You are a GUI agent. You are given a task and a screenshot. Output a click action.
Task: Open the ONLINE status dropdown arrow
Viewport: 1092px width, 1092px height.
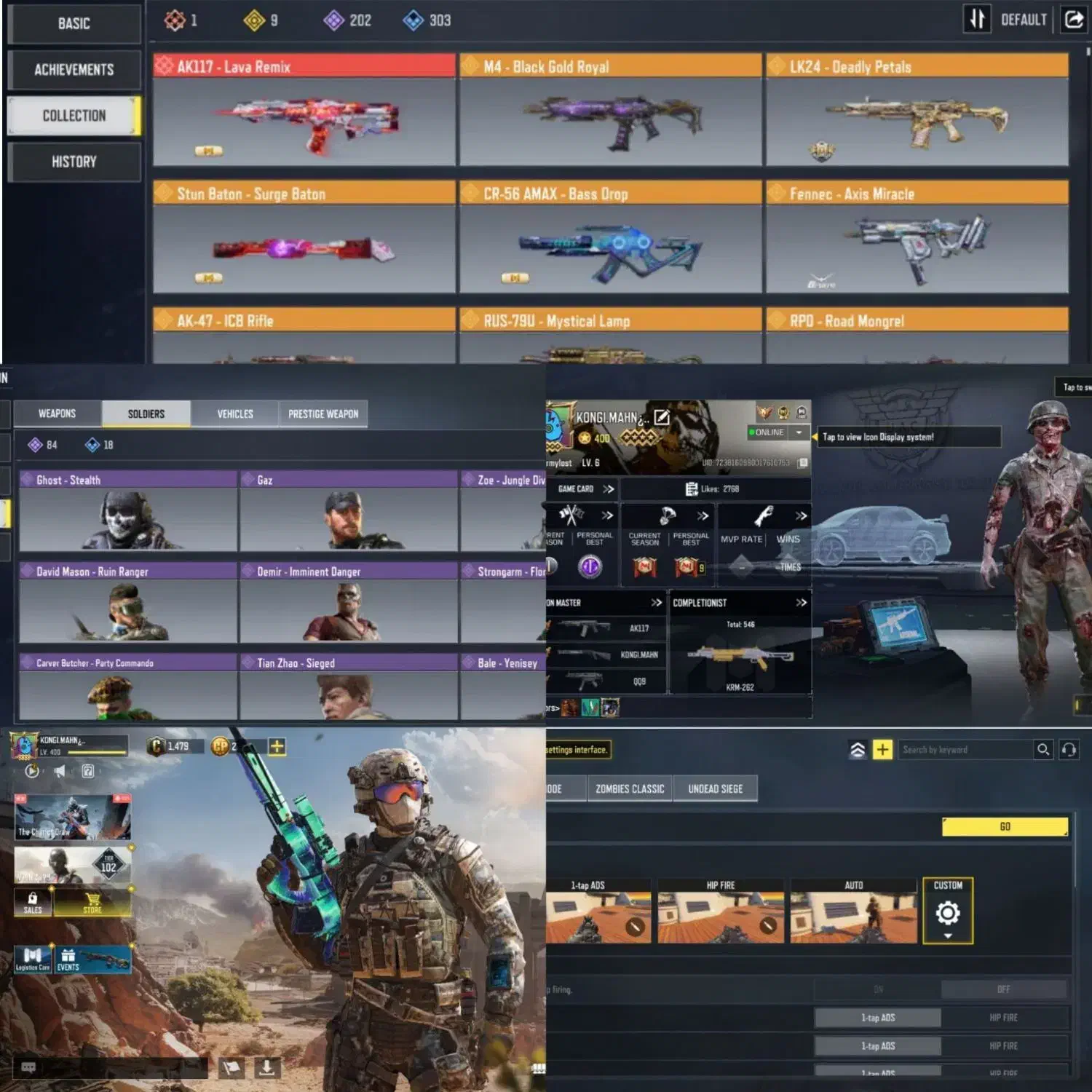click(799, 432)
